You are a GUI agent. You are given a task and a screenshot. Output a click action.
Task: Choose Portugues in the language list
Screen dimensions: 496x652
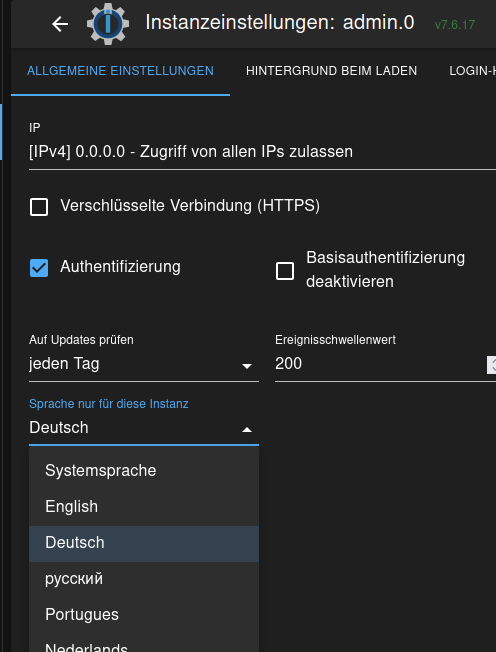[x=144, y=615]
